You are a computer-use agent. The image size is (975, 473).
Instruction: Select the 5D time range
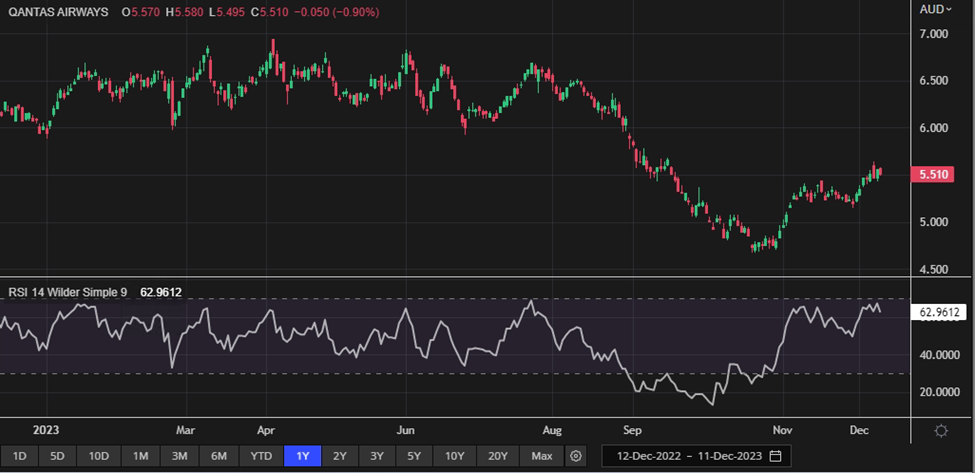(x=57, y=456)
